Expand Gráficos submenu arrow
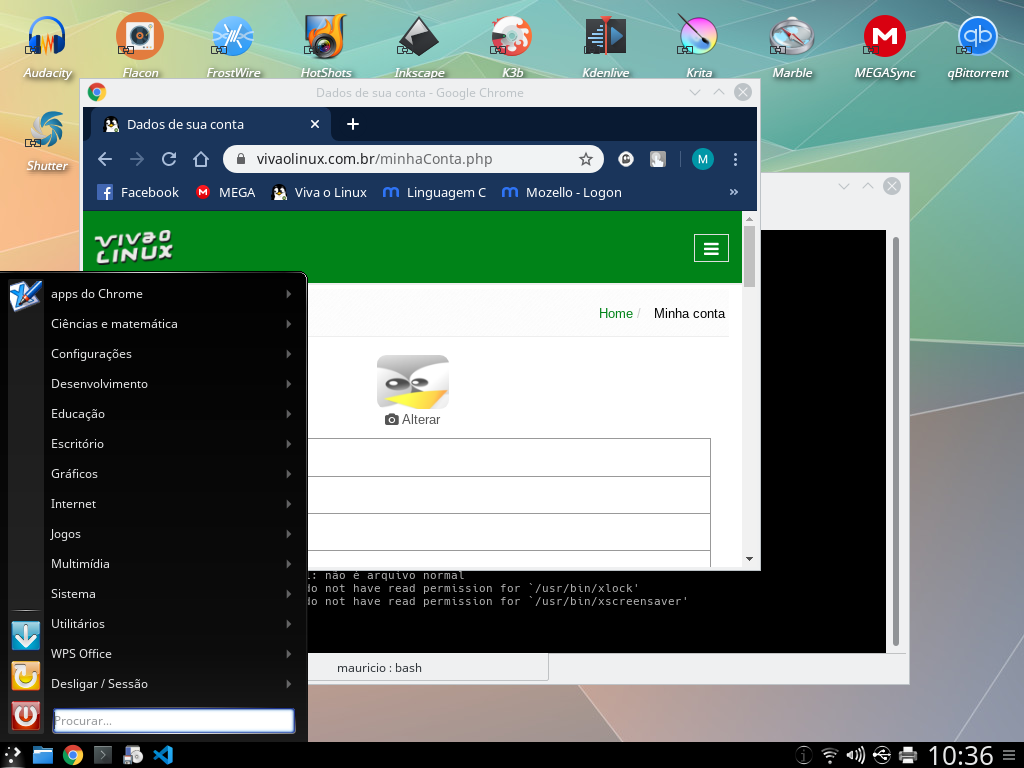 click(288, 474)
